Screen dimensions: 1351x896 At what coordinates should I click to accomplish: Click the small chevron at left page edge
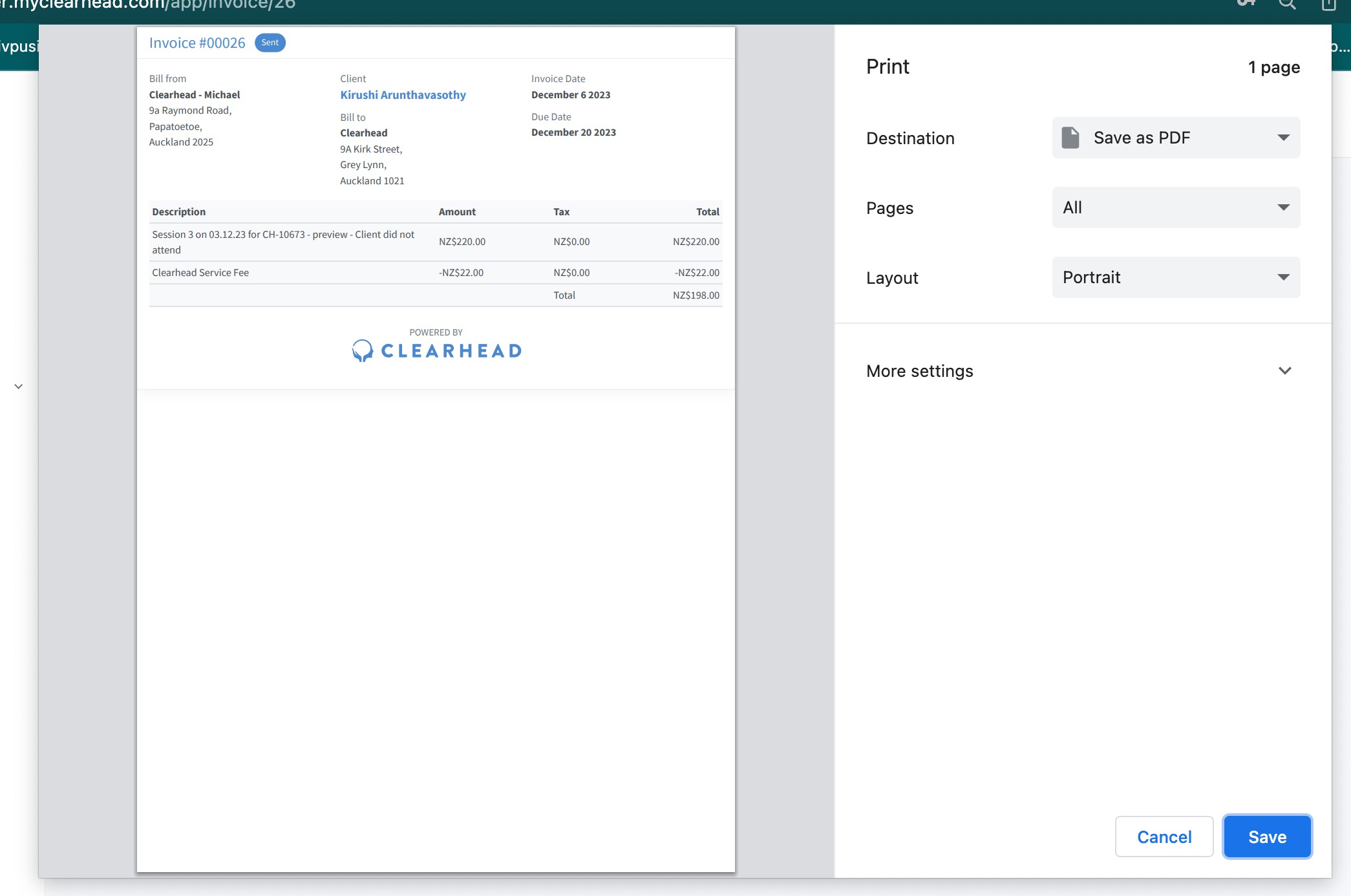click(19, 387)
